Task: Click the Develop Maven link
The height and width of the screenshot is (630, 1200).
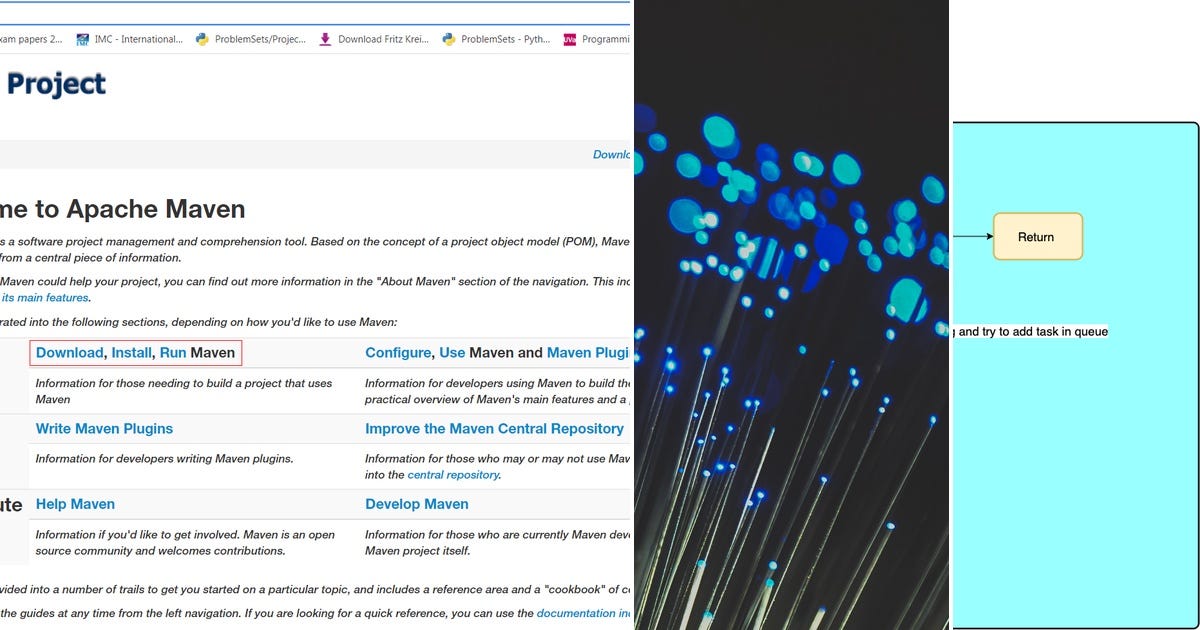Action: [x=417, y=504]
